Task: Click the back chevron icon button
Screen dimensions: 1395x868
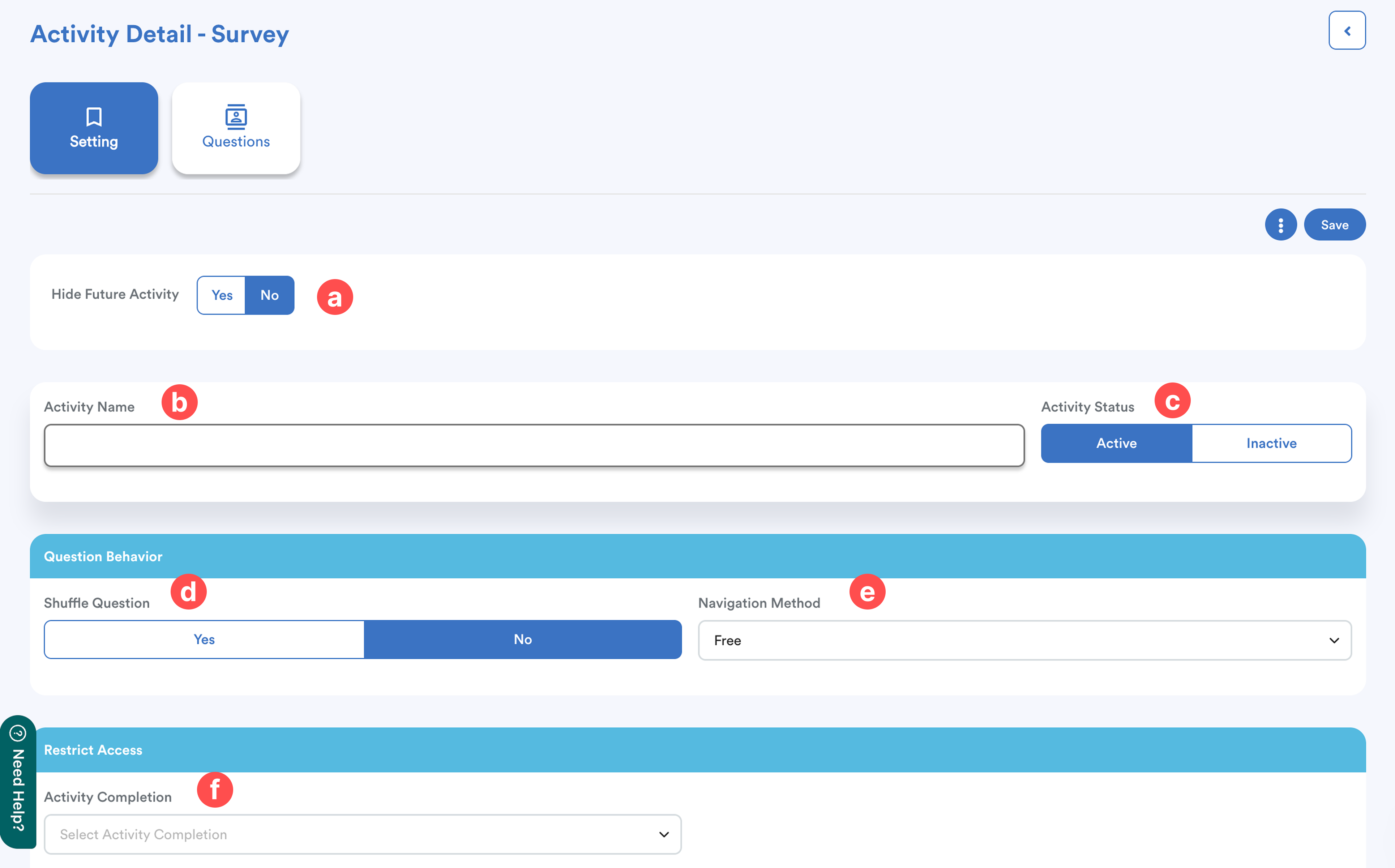Action: pos(1346,30)
